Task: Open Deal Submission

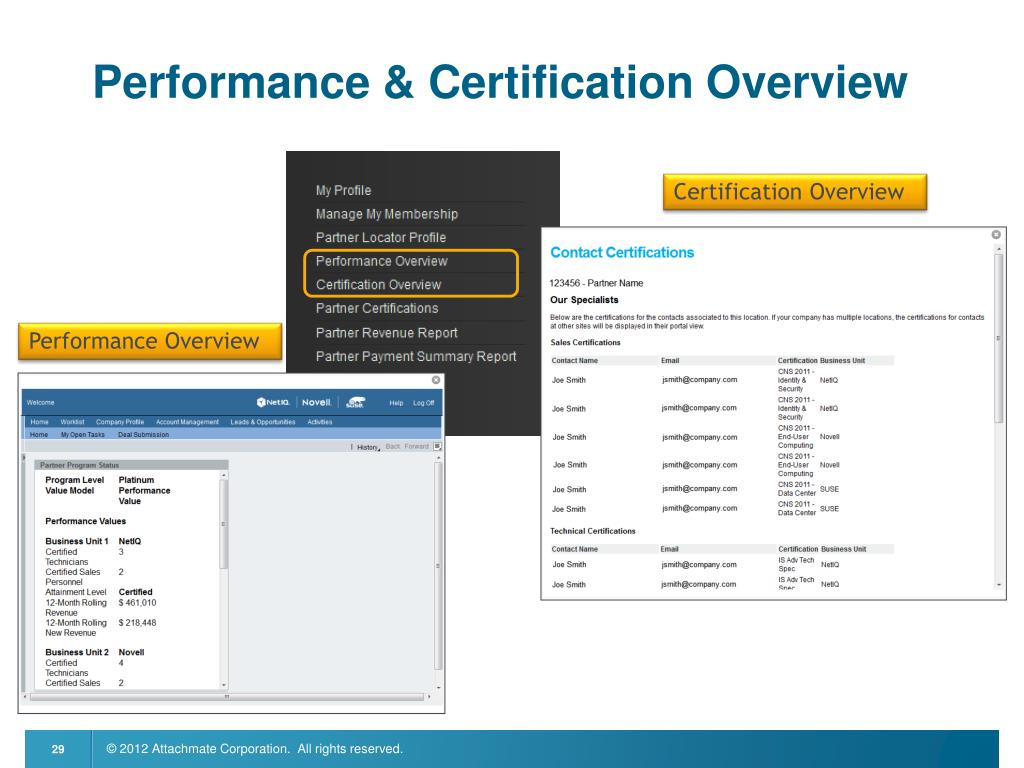Action: tap(143, 434)
